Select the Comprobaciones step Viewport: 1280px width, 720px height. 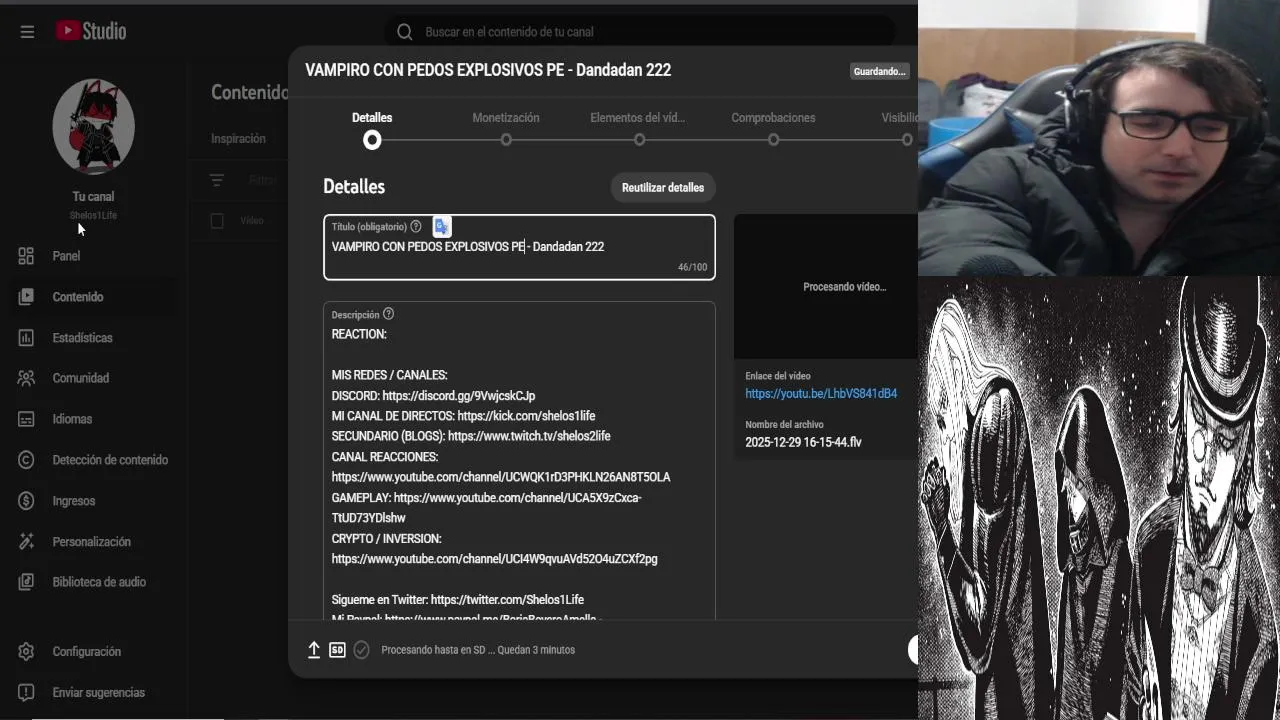click(x=773, y=129)
